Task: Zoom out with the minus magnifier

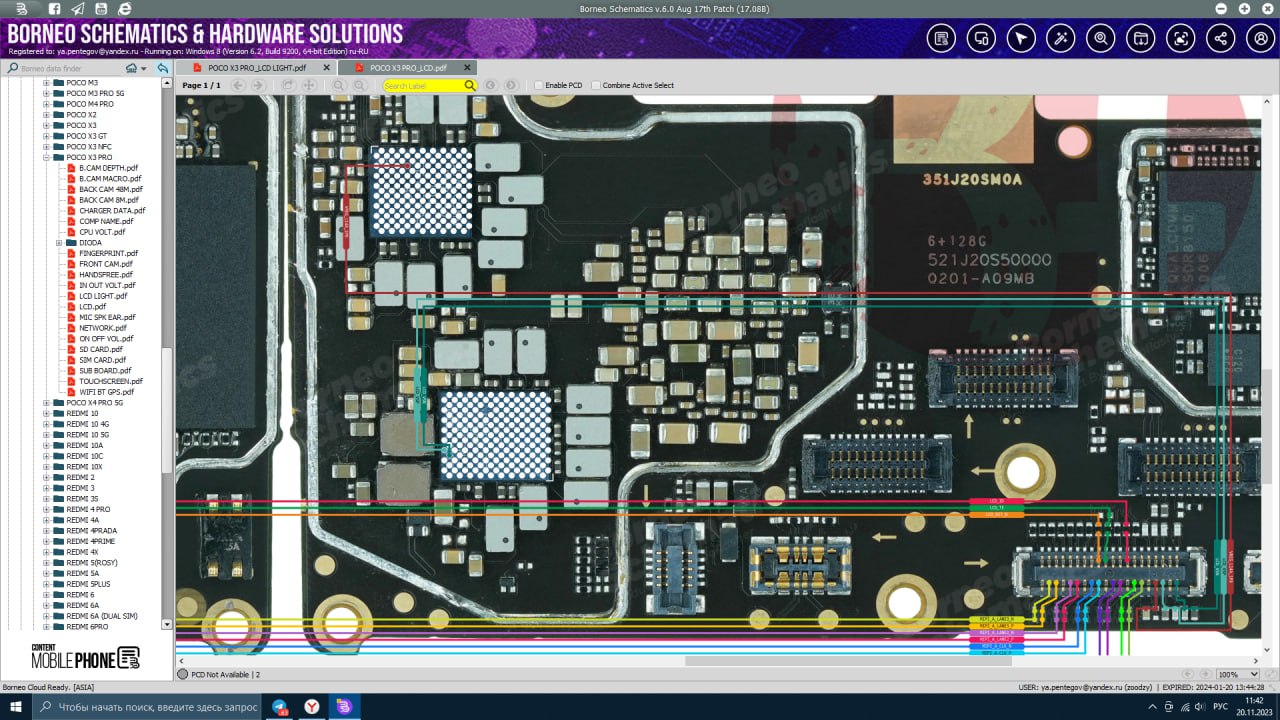Action: [x=339, y=85]
